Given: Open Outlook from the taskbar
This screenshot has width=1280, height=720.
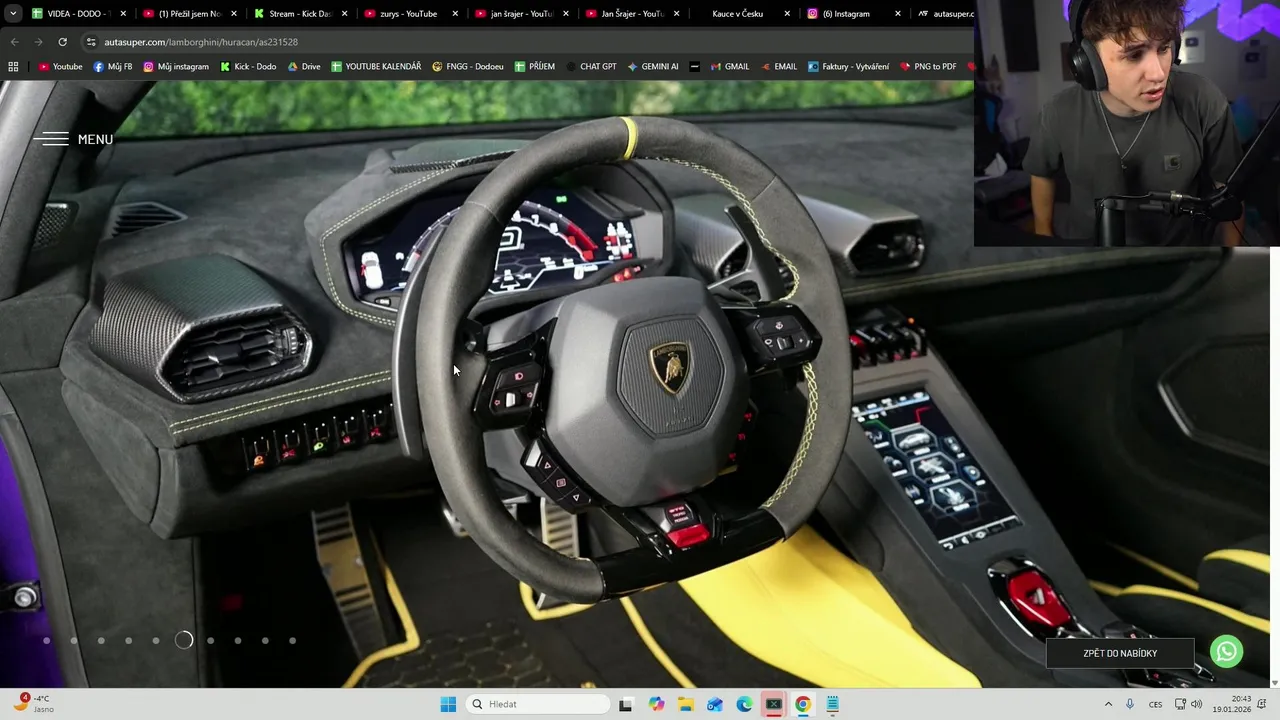Looking at the screenshot, I should point(715,704).
